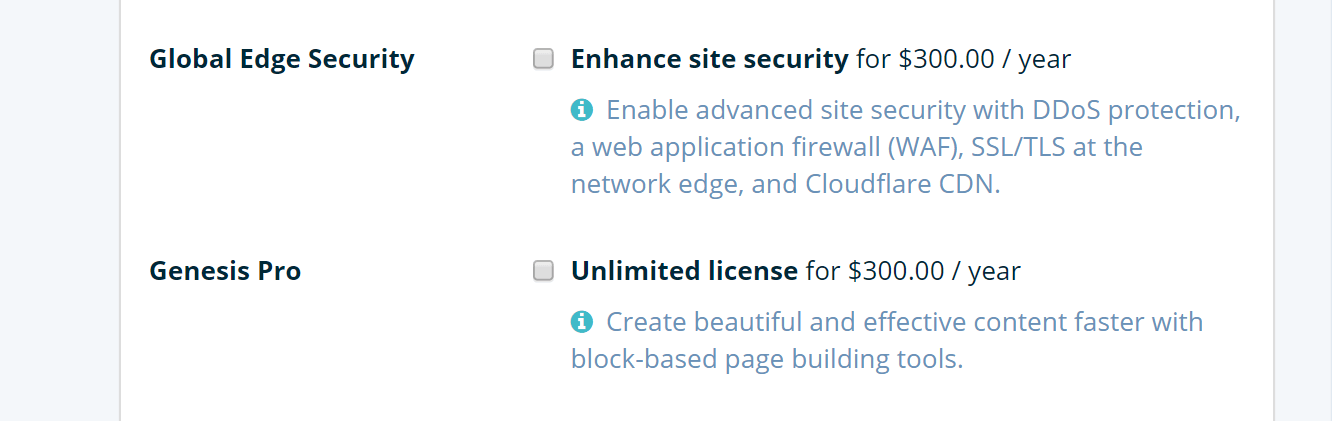1332x421 pixels.
Task: Select the 'Genesis Pro' heading
Action: pos(225,271)
